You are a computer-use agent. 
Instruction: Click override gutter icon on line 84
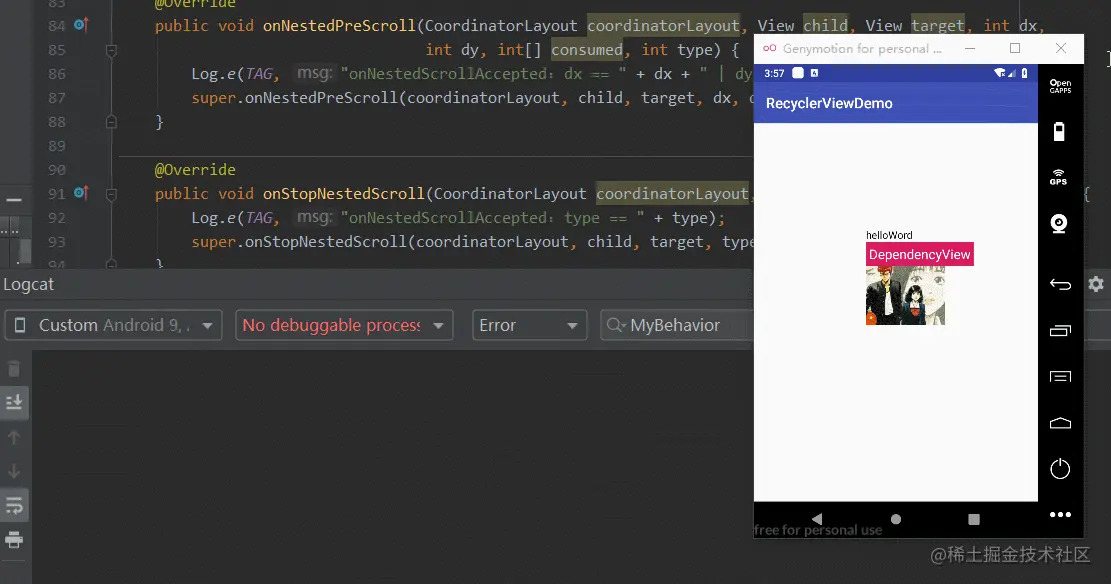81,25
